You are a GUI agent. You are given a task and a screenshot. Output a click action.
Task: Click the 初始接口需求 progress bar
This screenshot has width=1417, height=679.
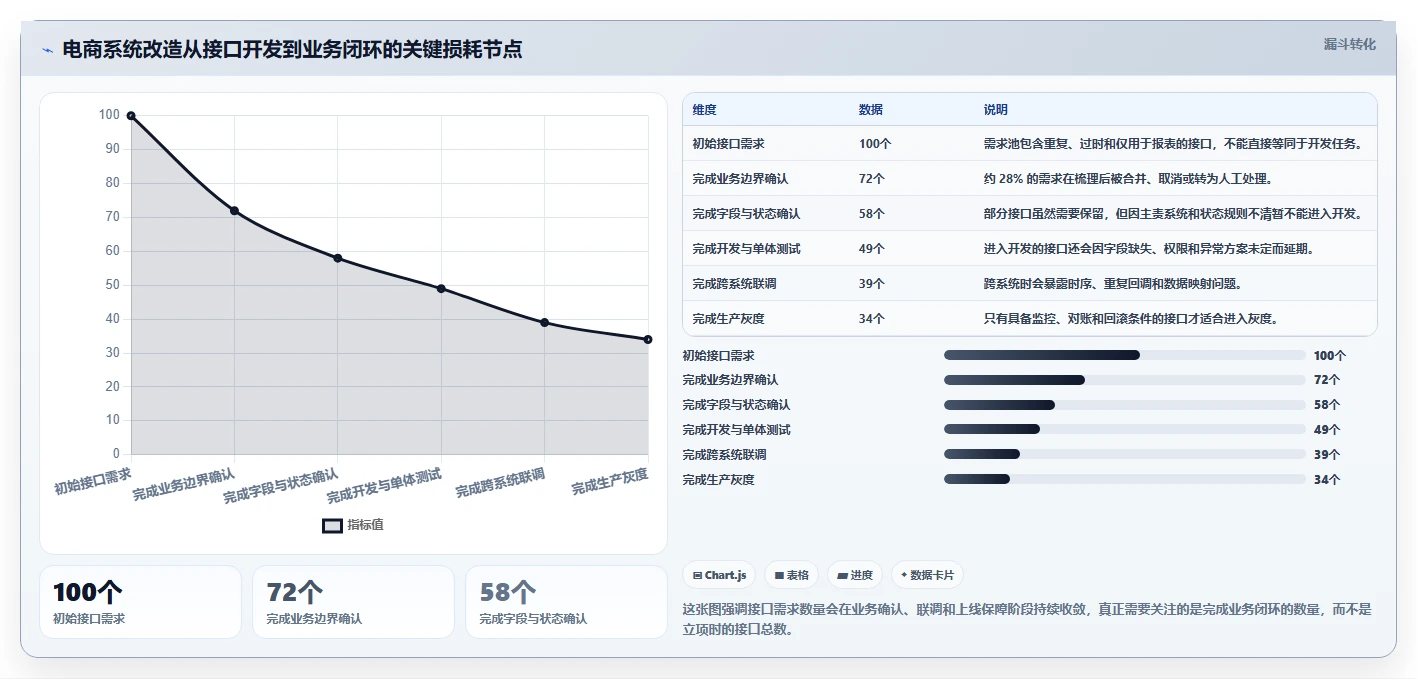tap(1125, 355)
